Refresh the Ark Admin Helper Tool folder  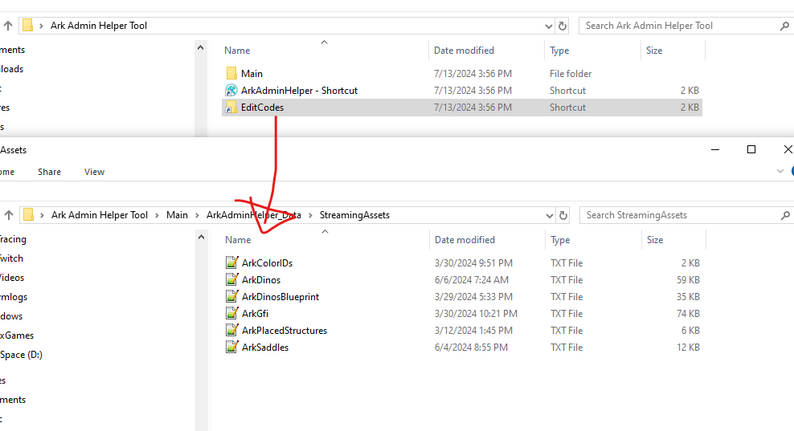(x=562, y=25)
